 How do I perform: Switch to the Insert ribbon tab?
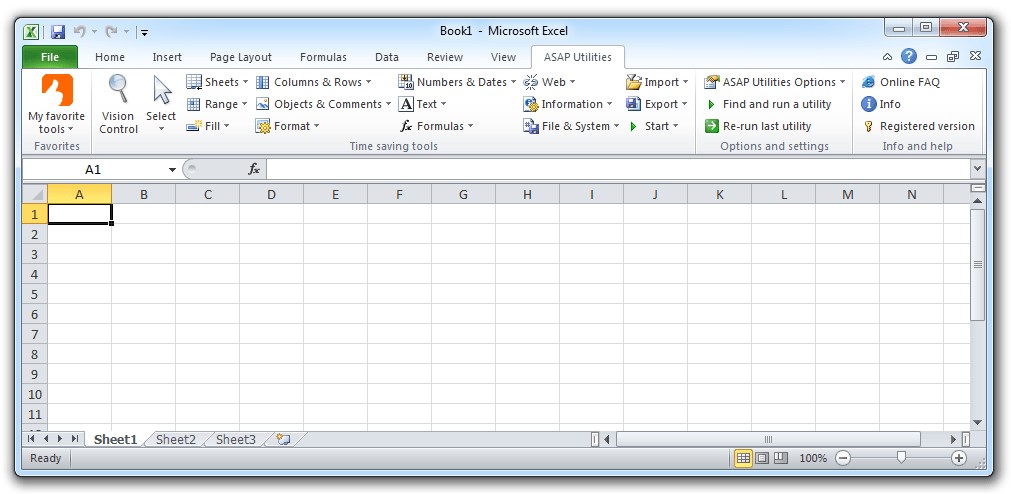click(x=167, y=57)
